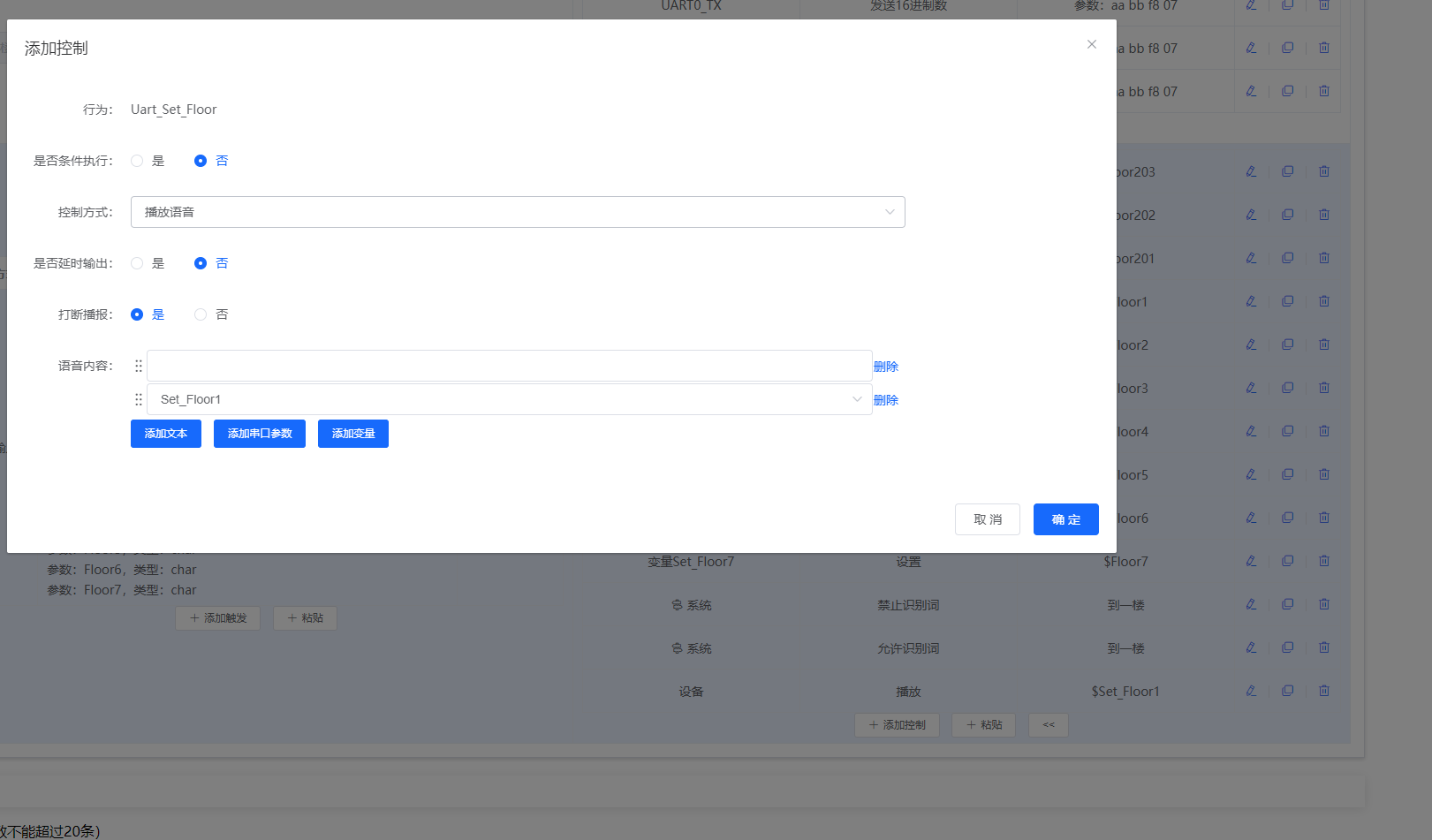Open the 控制方式 dropdown
This screenshot has height=840, width=1432.
[518, 212]
